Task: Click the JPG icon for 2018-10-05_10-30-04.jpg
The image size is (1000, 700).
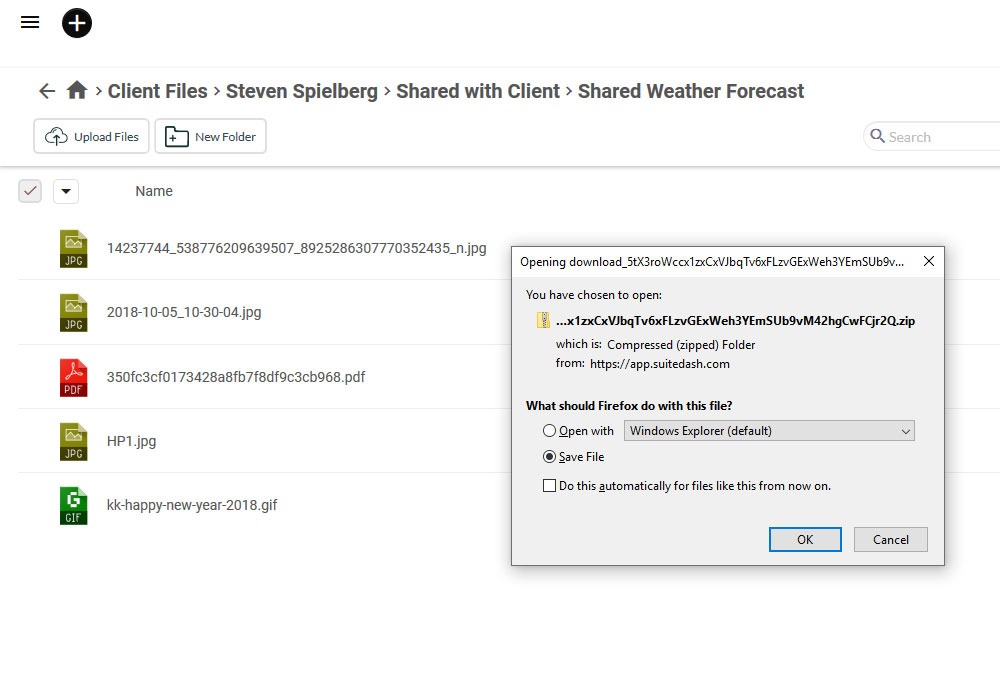Action: pos(73,312)
